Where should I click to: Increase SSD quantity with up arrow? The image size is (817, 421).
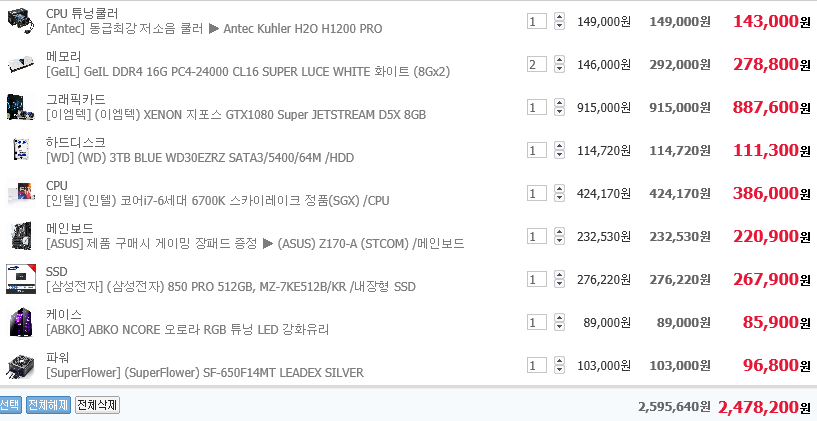[558, 275]
